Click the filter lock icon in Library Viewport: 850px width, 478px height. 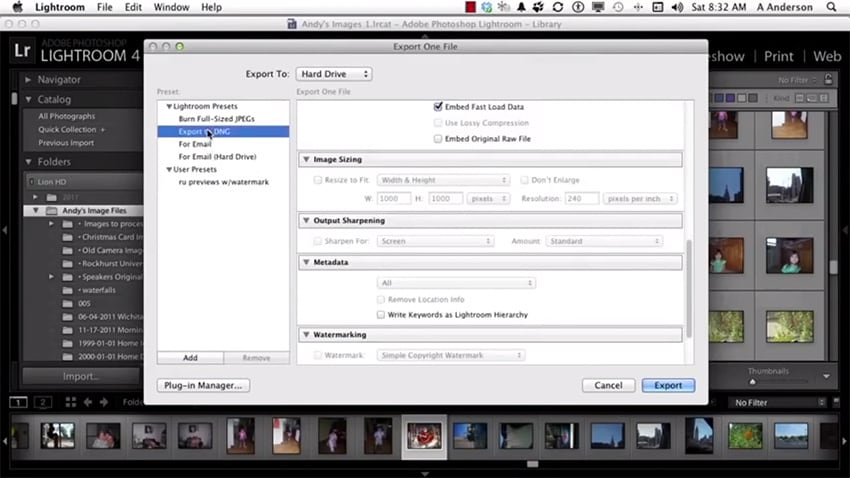[x=828, y=80]
